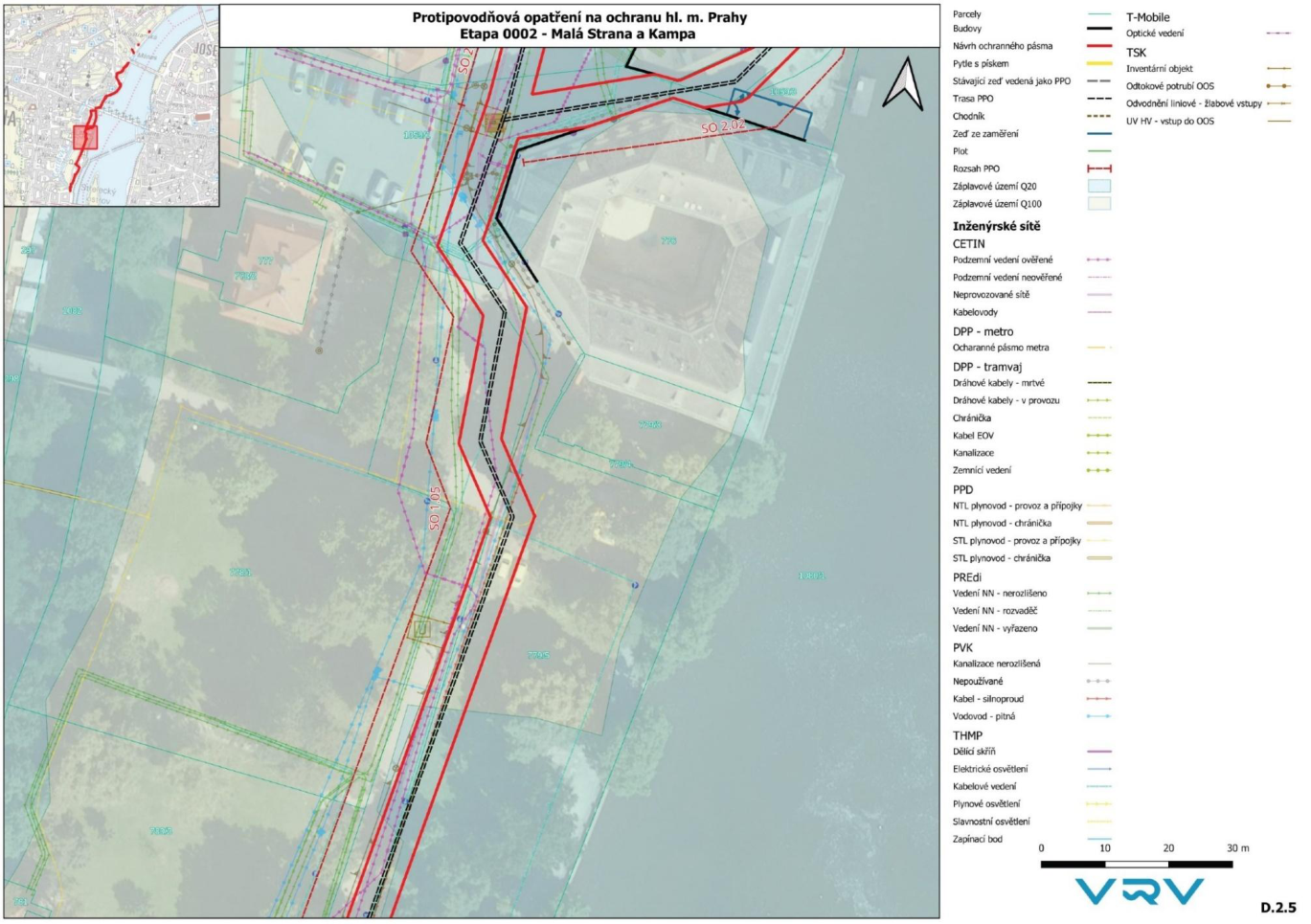Click the Odtokové potrubí OOS legend symbol
1311x924 pixels.
[x=1277, y=86]
